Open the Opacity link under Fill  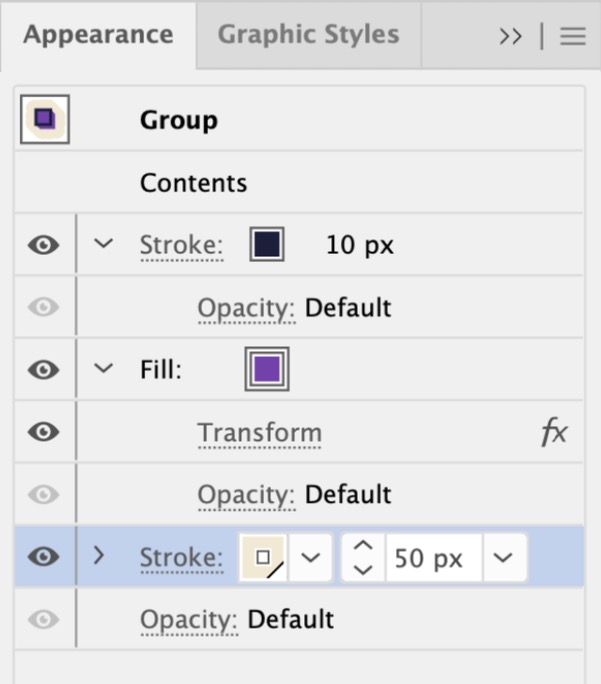[246, 496]
